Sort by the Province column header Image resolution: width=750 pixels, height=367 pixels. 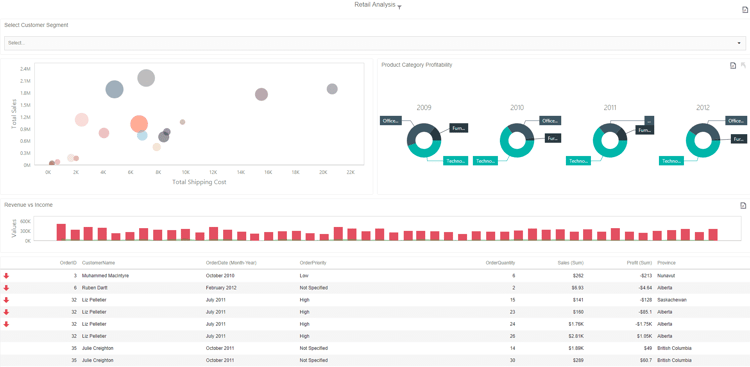666,263
